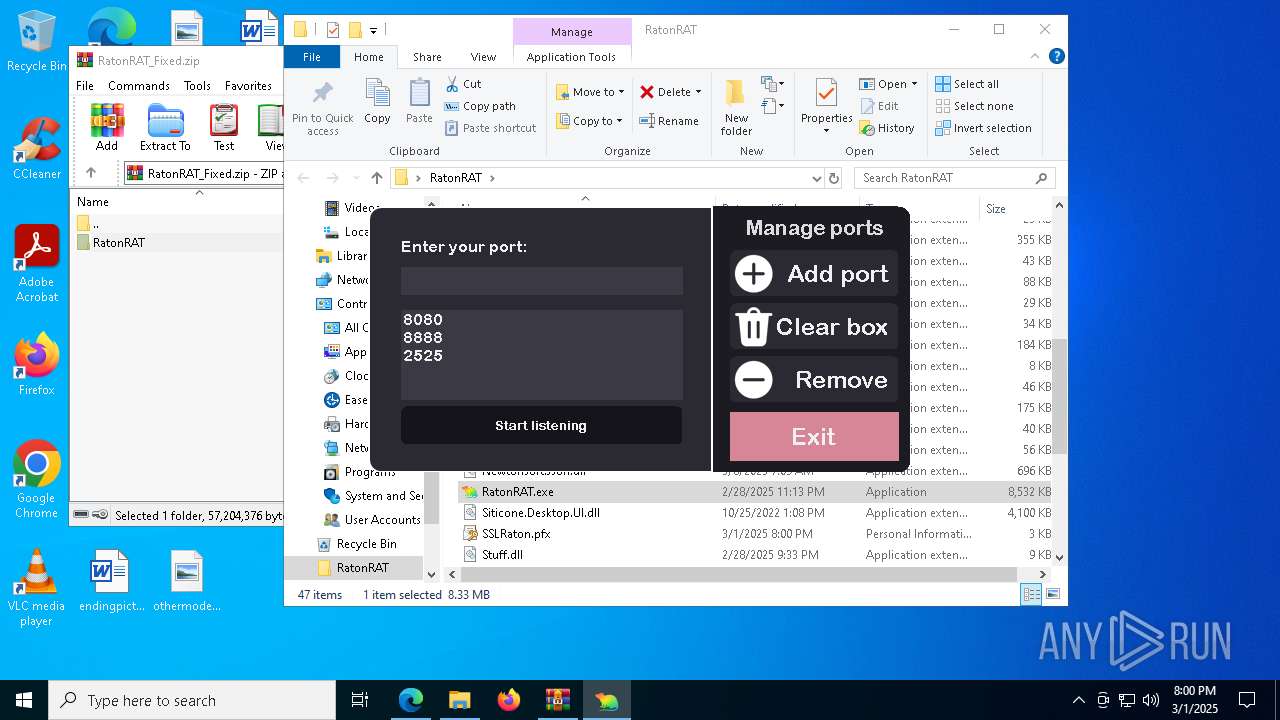Click WinRAR Add toolbar icon
The height and width of the screenshot is (720, 1280).
[x=107, y=127]
